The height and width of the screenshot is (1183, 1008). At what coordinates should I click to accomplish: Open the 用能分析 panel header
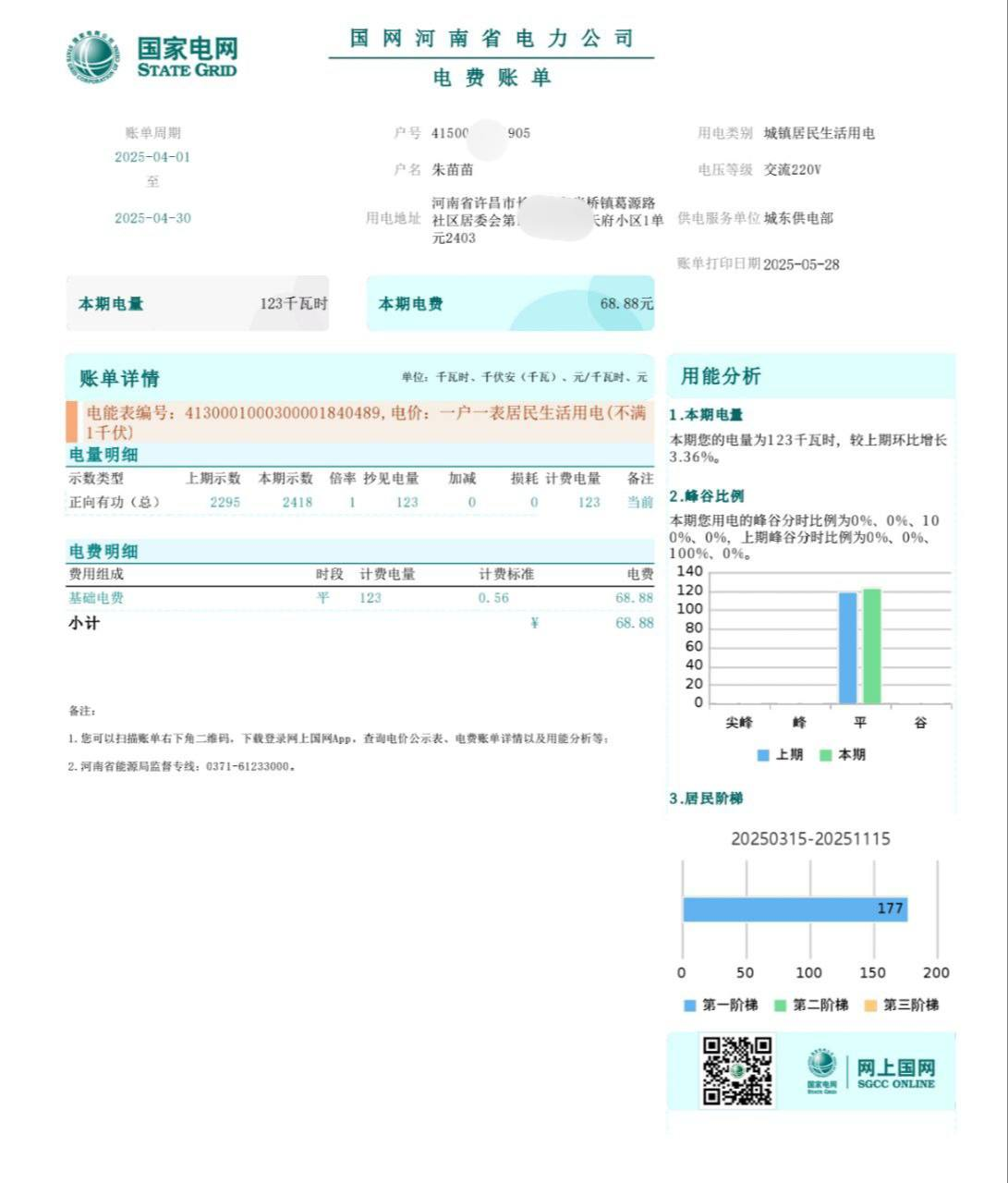pyautogui.click(x=721, y=376)
